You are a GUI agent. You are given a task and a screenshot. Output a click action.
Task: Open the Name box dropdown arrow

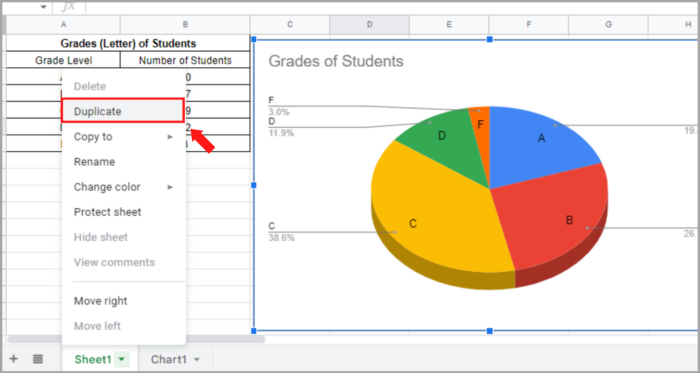[44, 7]
